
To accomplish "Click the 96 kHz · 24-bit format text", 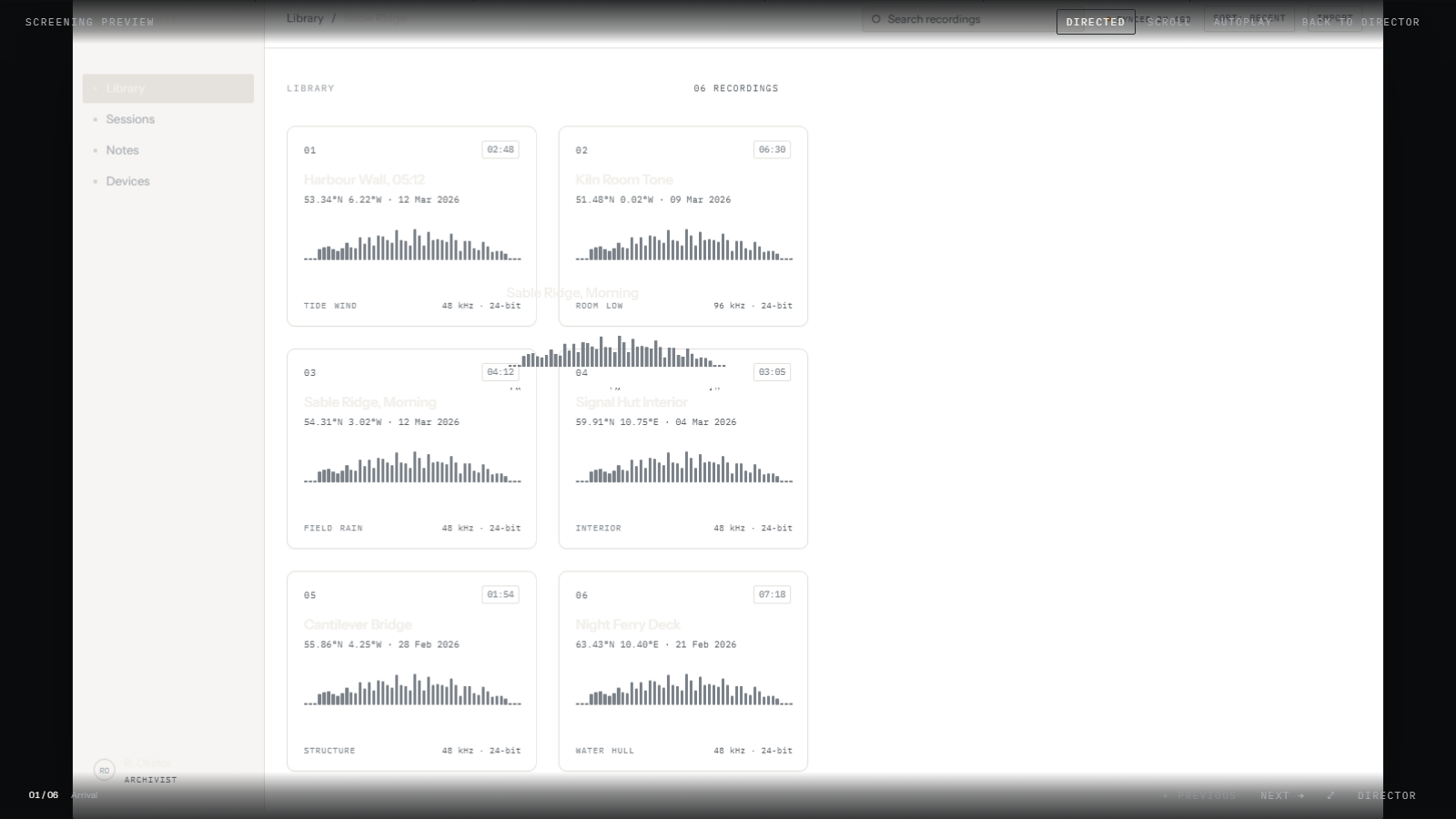I will [x=753, y=306].
